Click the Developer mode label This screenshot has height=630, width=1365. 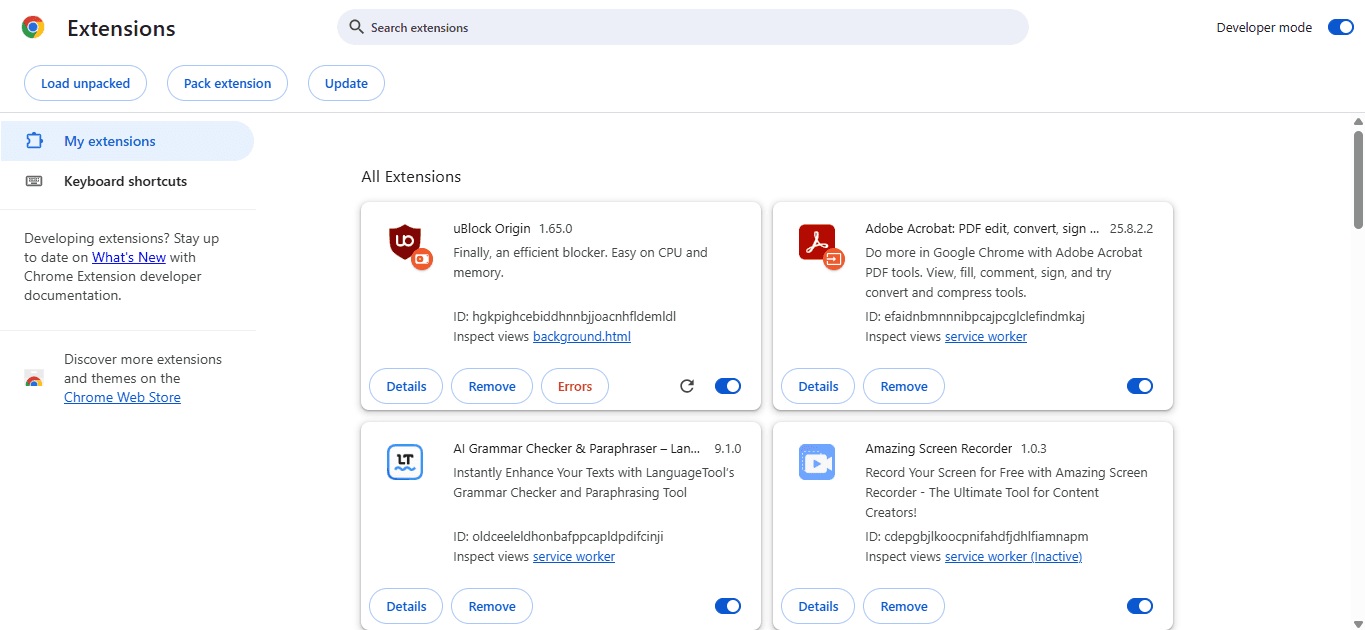(1264, 28)
